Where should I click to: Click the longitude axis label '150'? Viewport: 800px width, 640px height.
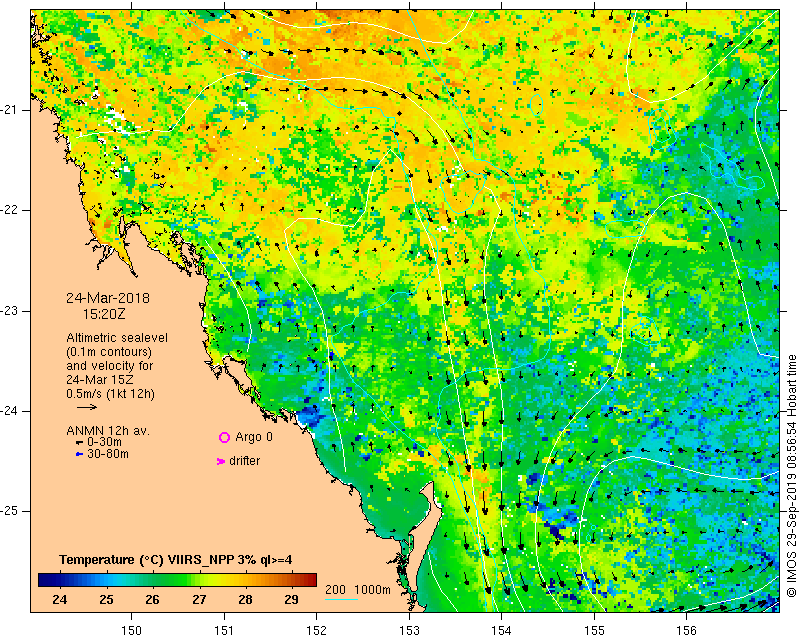(x=131, y=631)
